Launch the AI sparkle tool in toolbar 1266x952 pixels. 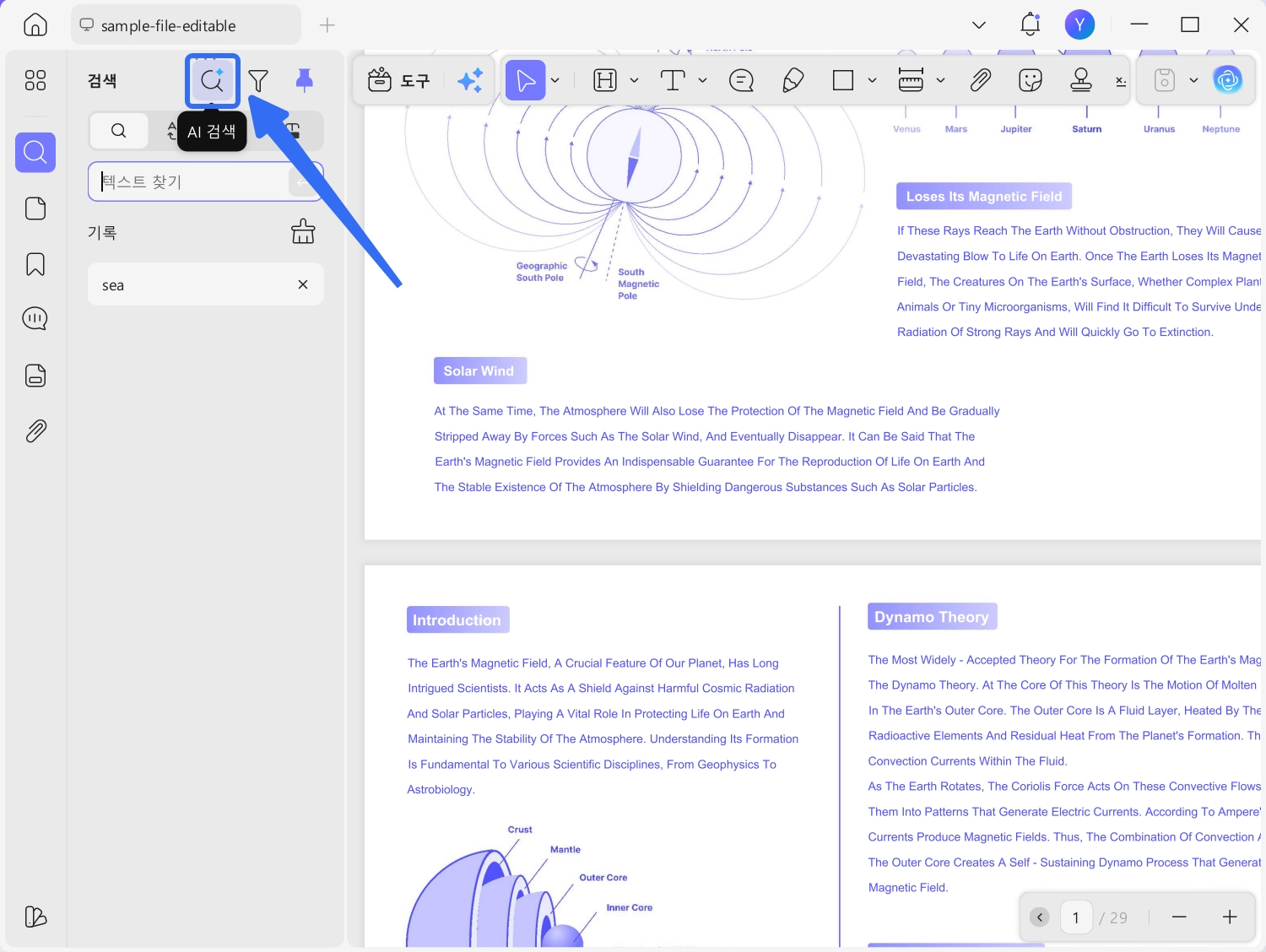click(x=470, y=80)
